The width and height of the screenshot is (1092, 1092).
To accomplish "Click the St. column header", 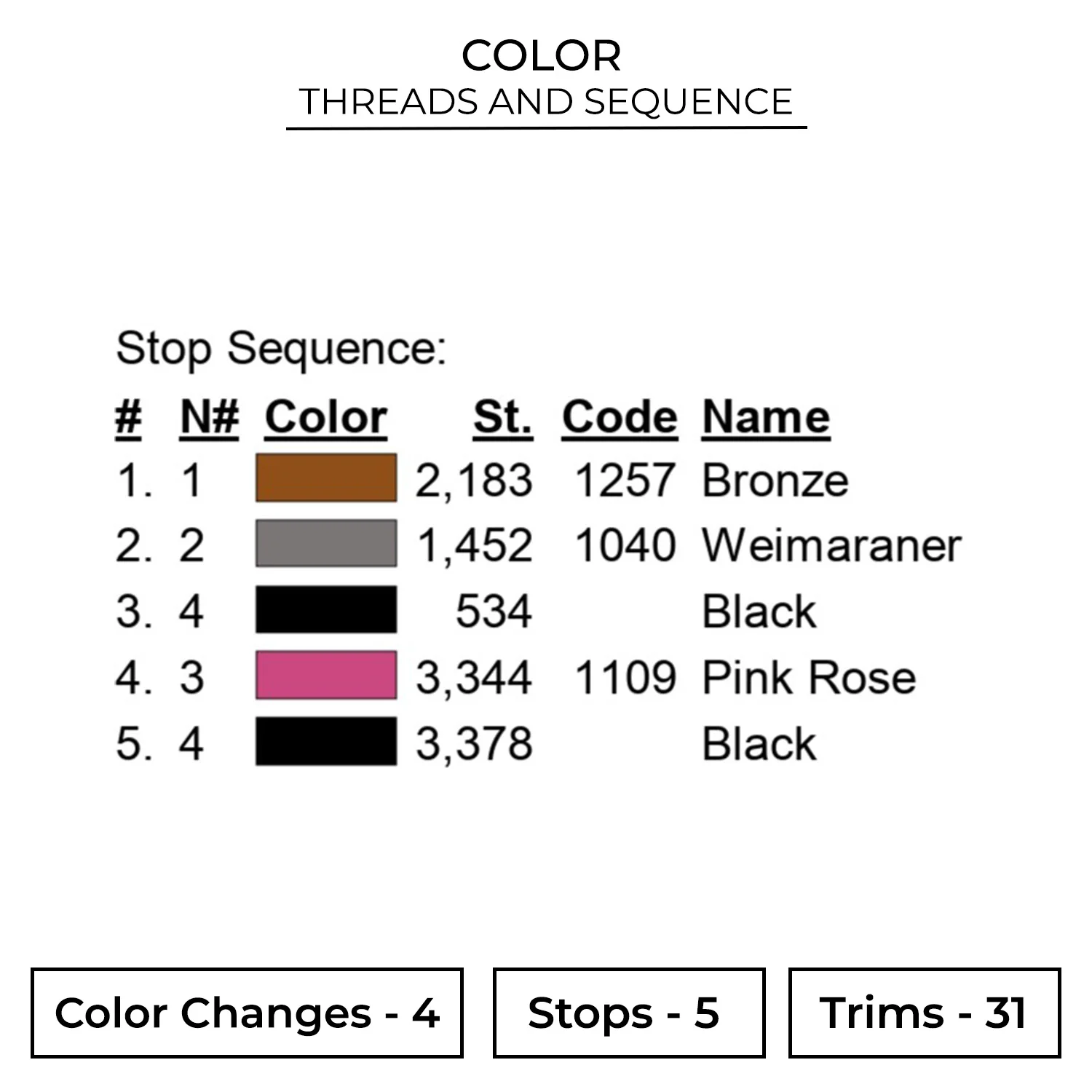I will coord(502,418).
